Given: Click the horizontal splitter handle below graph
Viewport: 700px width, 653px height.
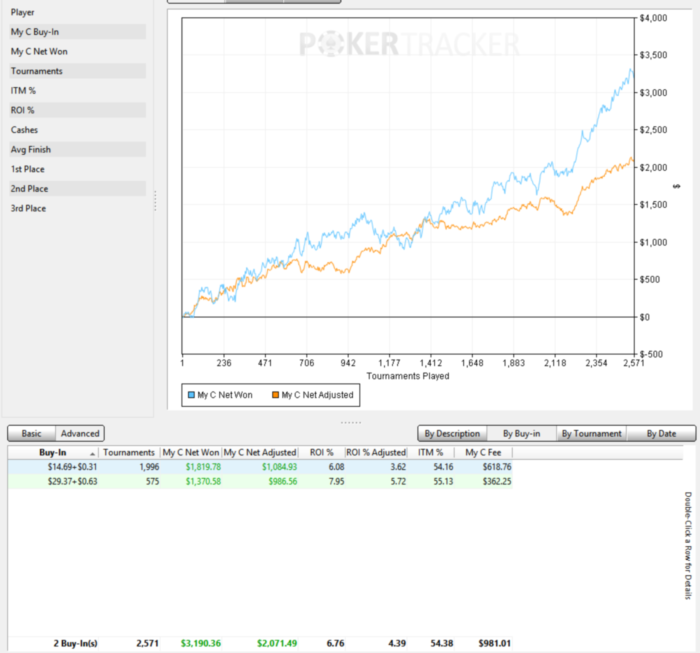Looking at the screenshot, I should click(351, 422).
